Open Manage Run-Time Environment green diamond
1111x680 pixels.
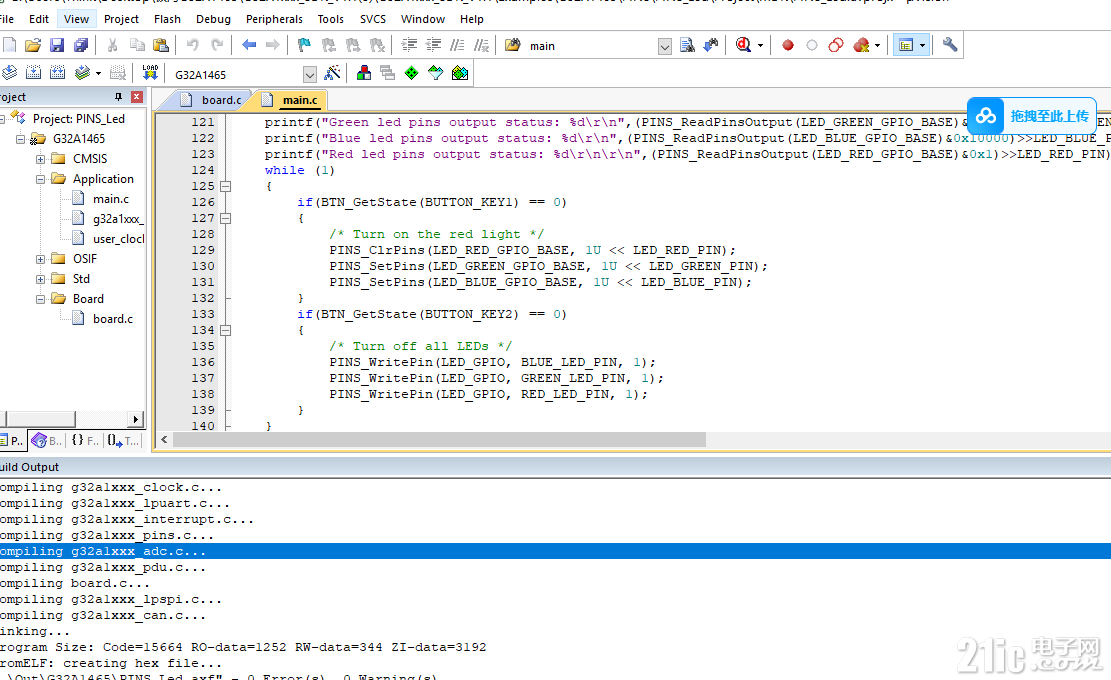pyautogui.click(x=411, y=73)
